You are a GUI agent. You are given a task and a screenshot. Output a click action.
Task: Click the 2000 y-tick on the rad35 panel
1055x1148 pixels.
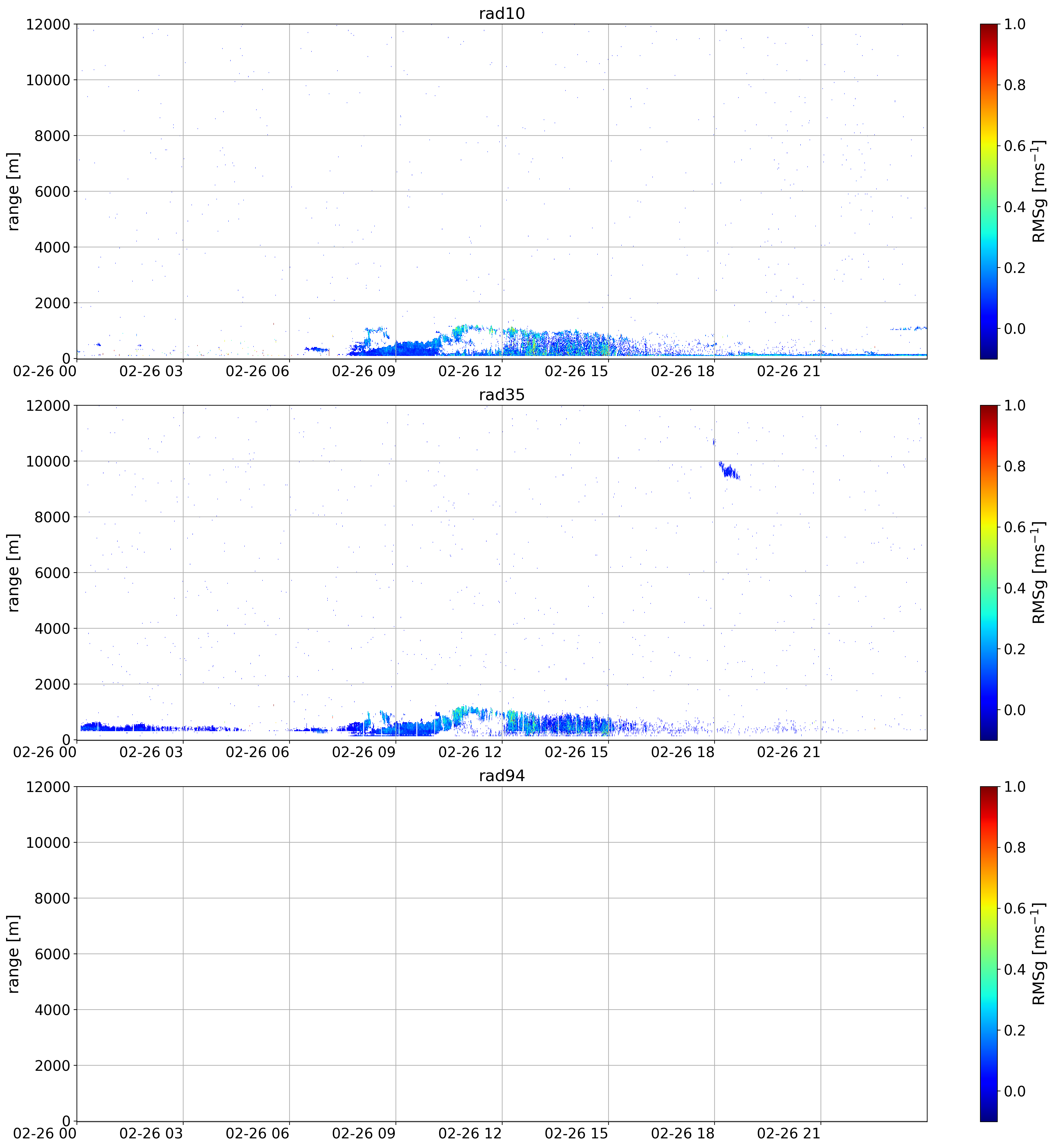pos(53,684)
